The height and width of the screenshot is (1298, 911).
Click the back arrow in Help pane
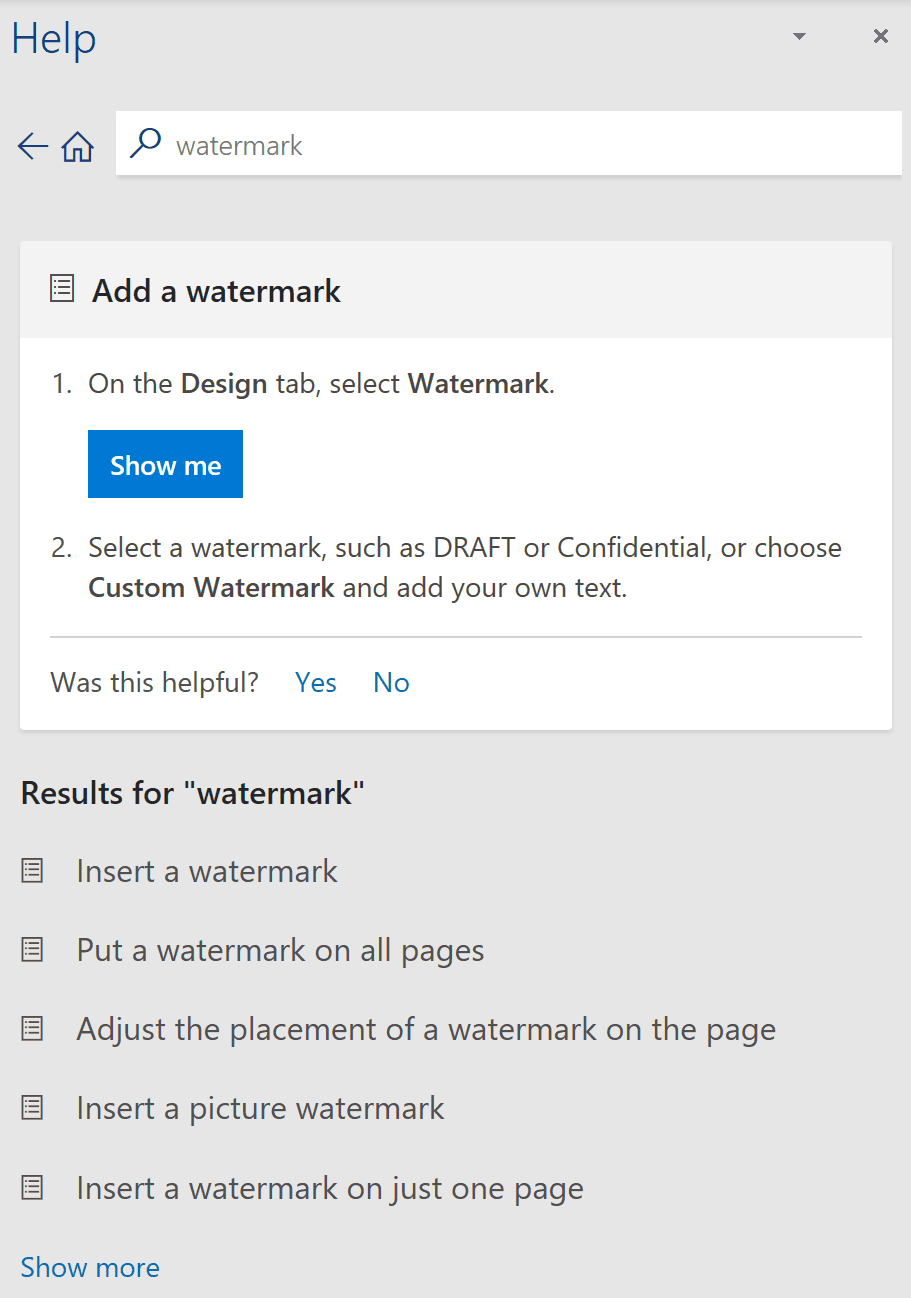tap(32, 147)
